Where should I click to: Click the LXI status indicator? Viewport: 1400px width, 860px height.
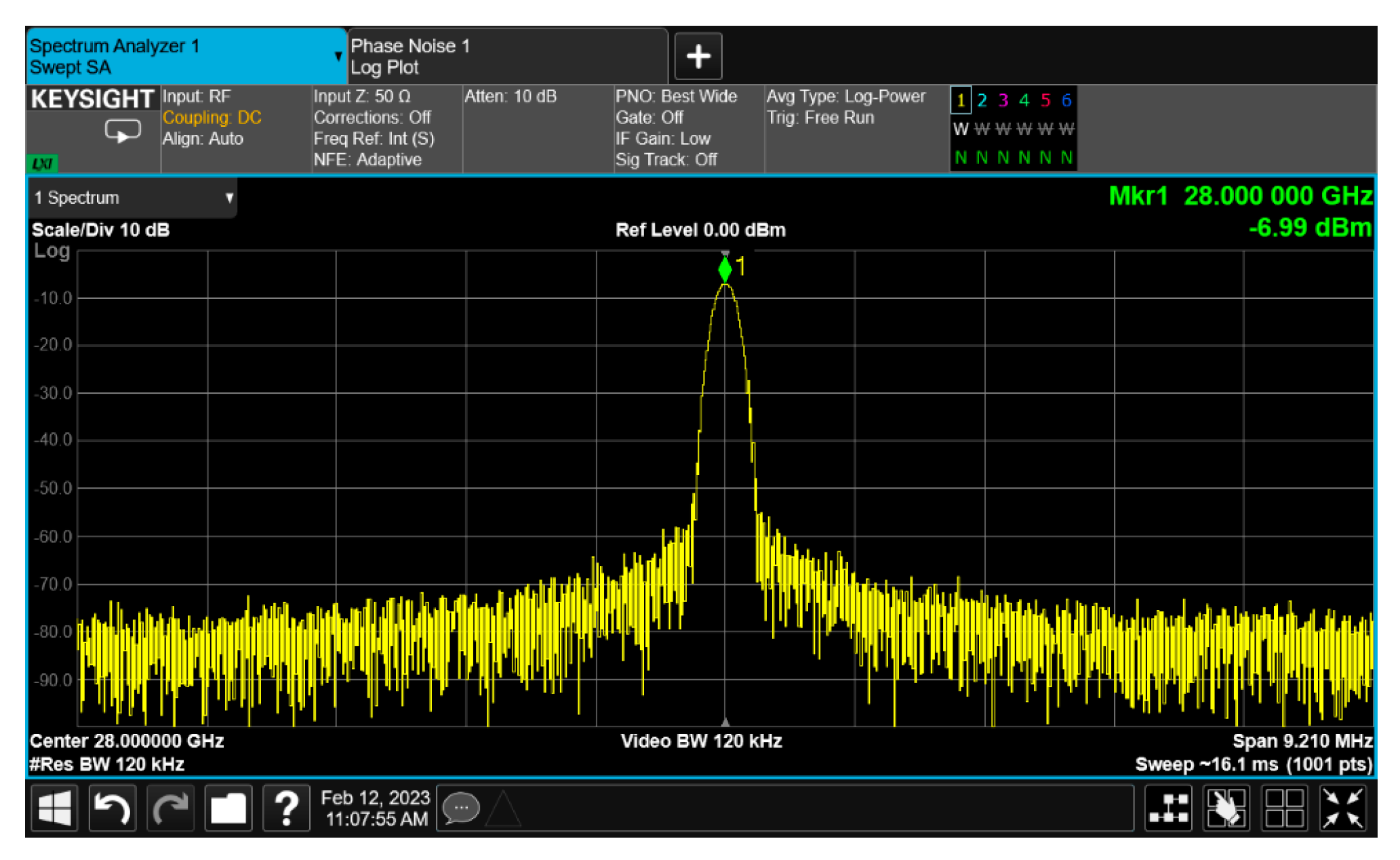point(42,163)
